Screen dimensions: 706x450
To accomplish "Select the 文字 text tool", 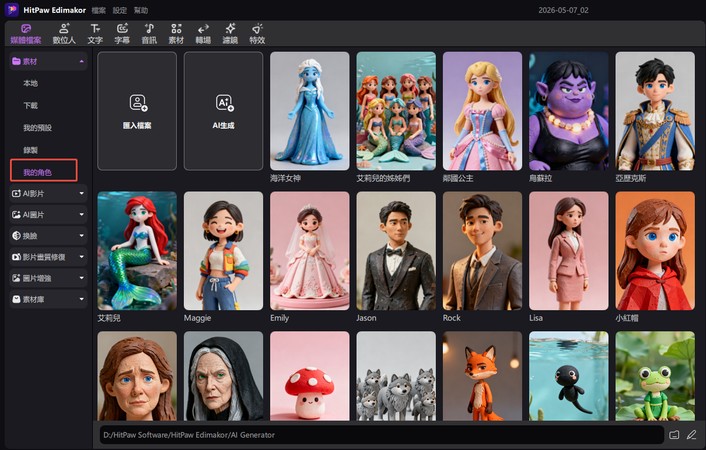I will coord(95,34).
